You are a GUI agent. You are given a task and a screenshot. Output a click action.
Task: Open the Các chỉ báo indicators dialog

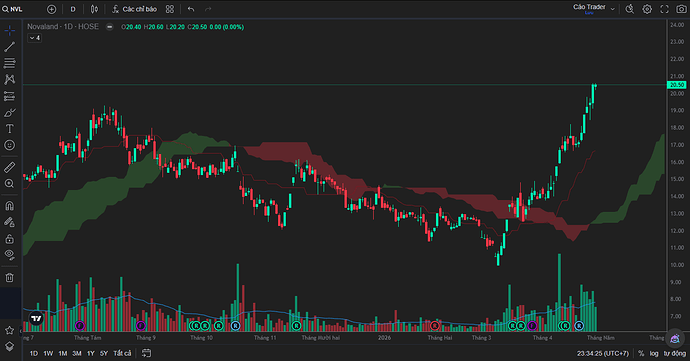[x=135, y=9]
